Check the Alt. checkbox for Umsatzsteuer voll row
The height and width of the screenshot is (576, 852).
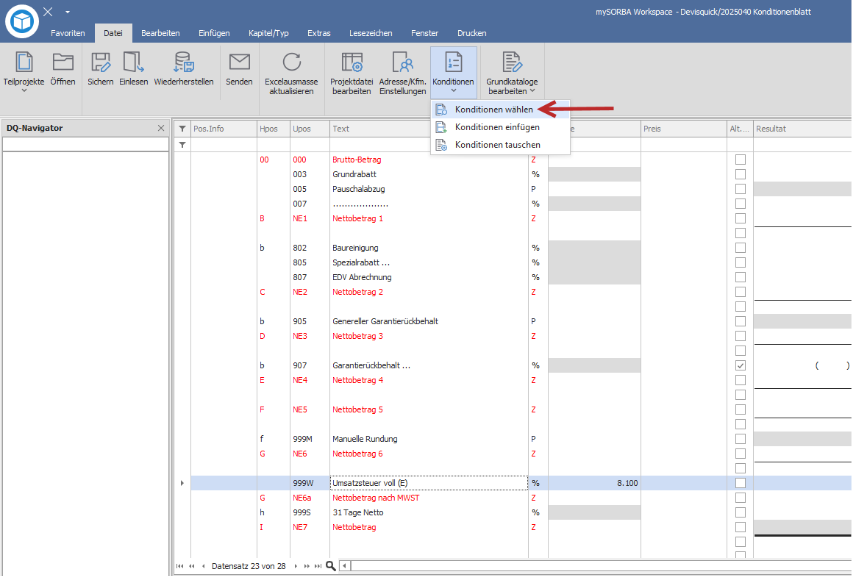click(740, 483)
